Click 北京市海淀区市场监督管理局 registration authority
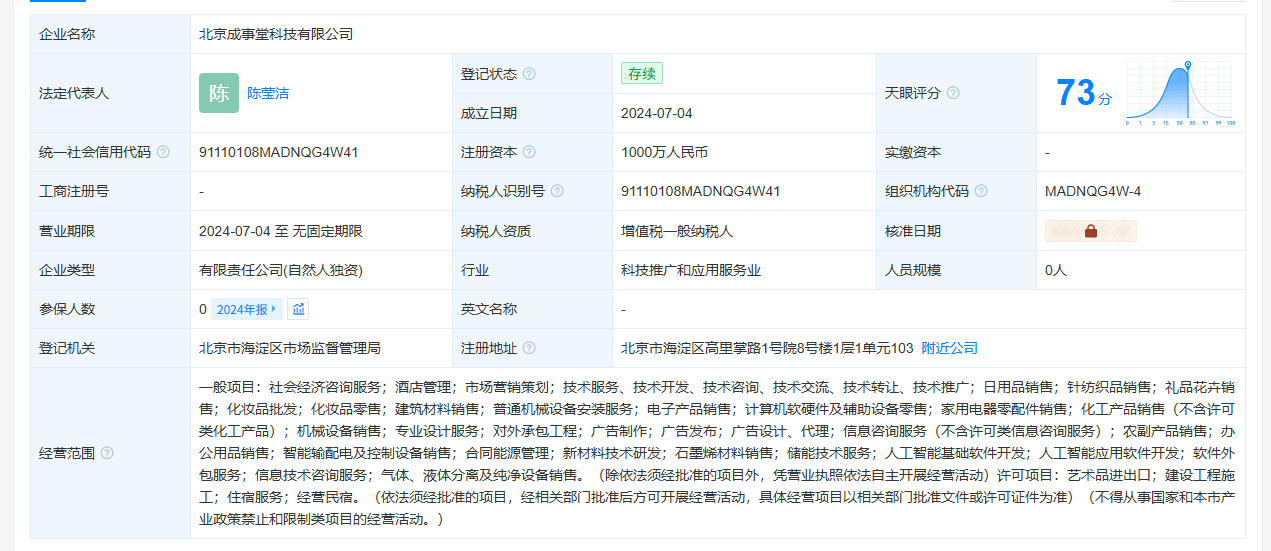Viewport: 1271px width, 551px height. click(290, 348)
